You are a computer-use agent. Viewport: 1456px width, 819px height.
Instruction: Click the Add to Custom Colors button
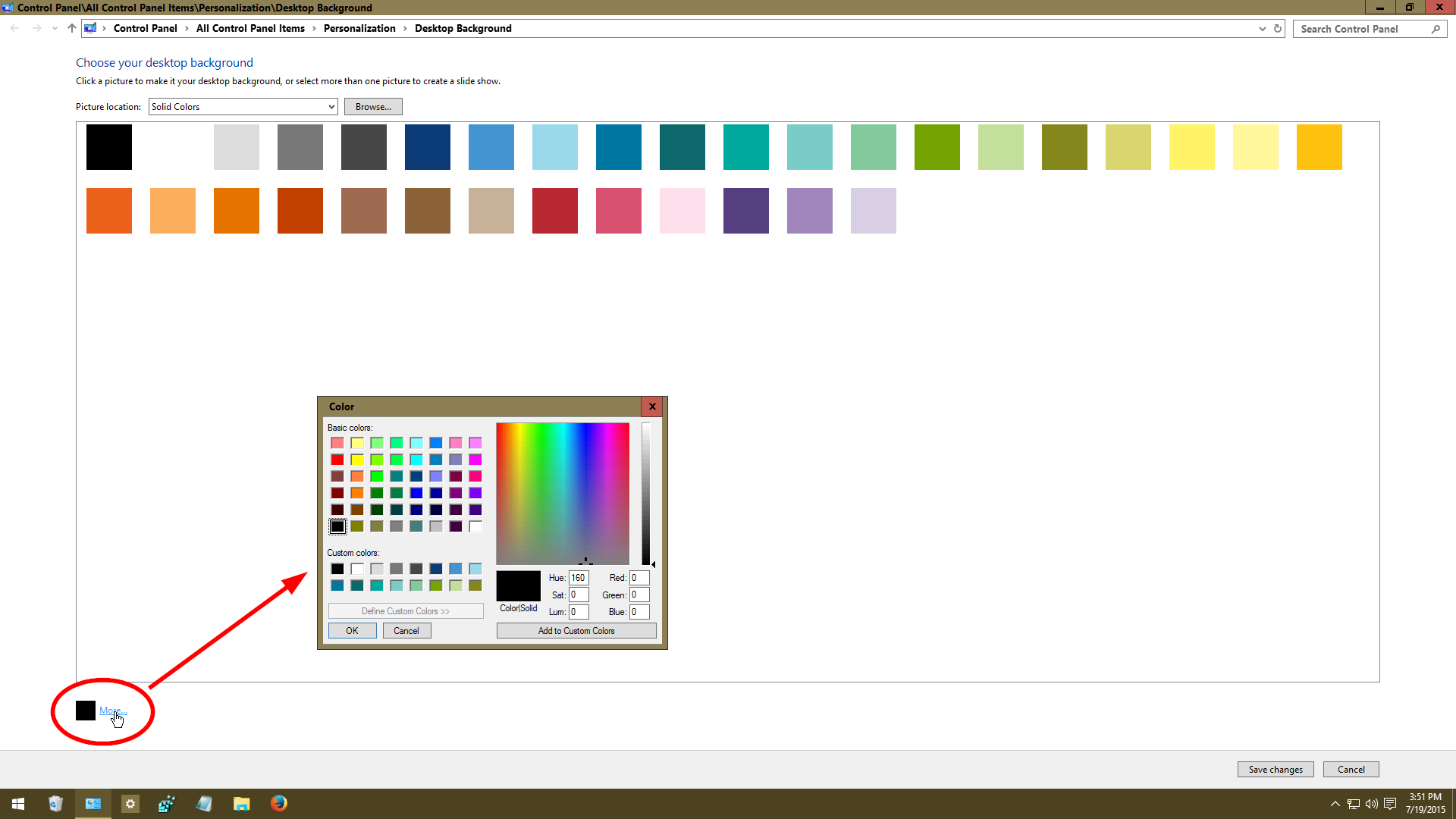coord(576,630)
